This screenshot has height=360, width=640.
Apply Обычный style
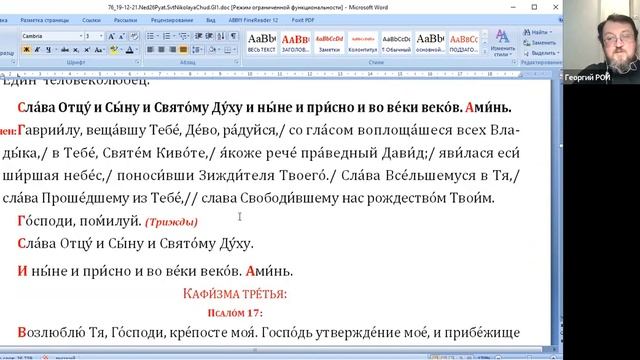(396, 43)
